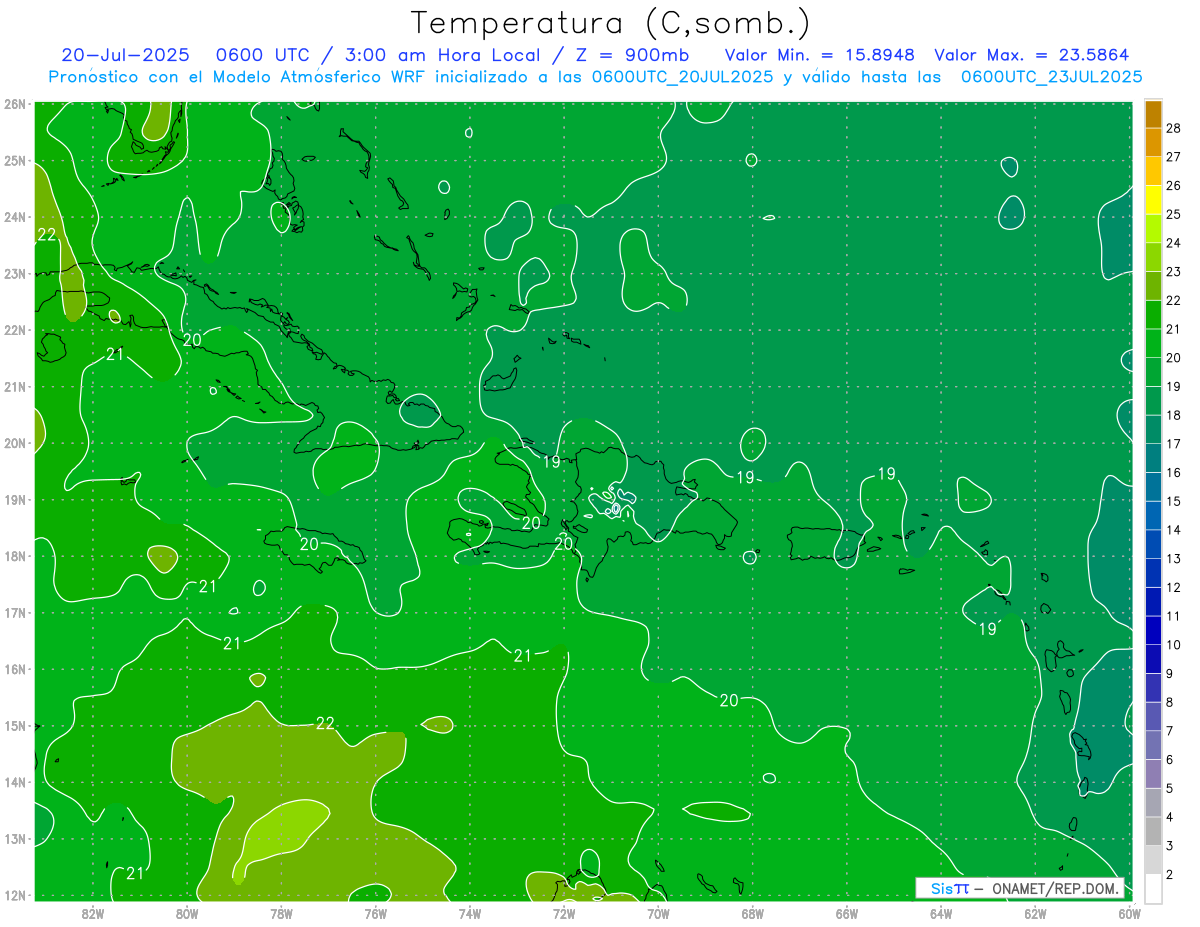This screenshot has width=1200, height=927.
Task: Click the latitude axis label '13N'
Action: 15,838
